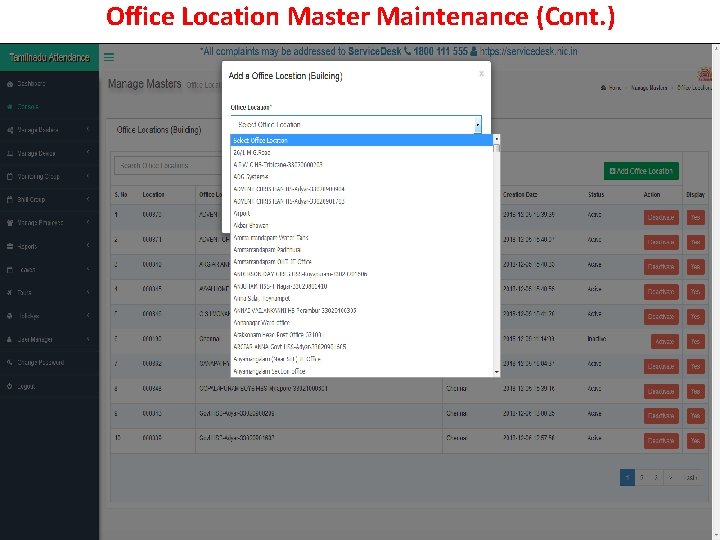Click dropdown list scrollbar down arrow
Screen dimensions: 720x540
click(x=496, y=372)
